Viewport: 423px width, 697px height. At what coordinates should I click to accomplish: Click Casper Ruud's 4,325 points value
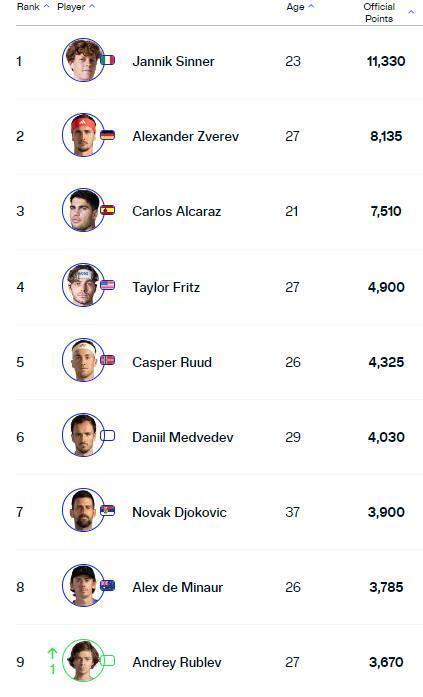pyautogui.click(x=386, y=362)
